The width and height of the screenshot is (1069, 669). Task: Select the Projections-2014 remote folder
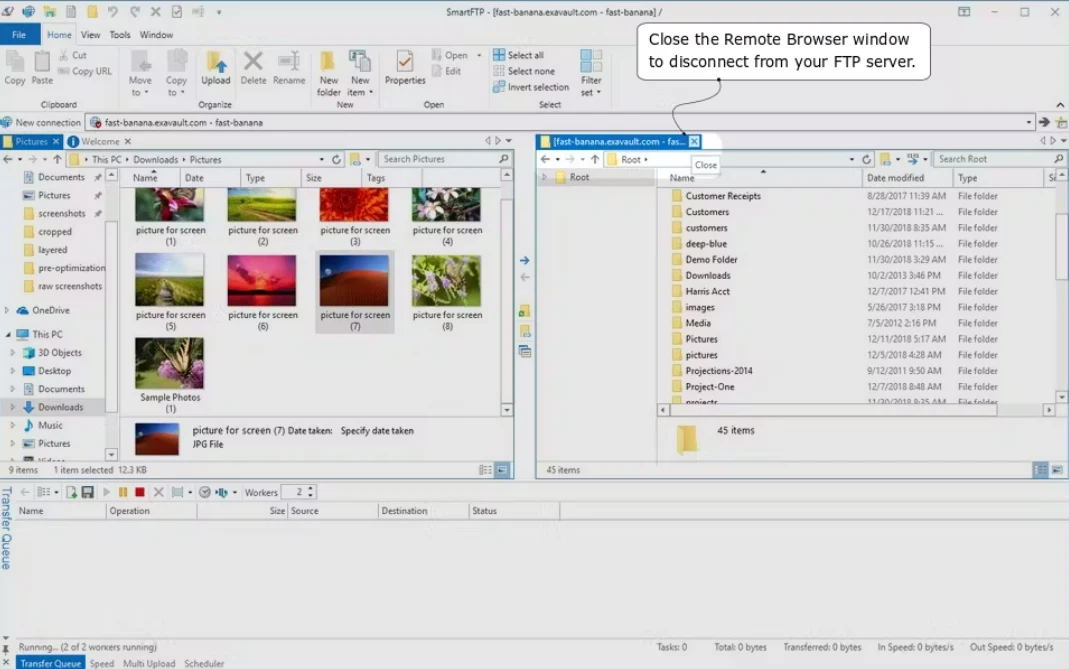point(719,371)
